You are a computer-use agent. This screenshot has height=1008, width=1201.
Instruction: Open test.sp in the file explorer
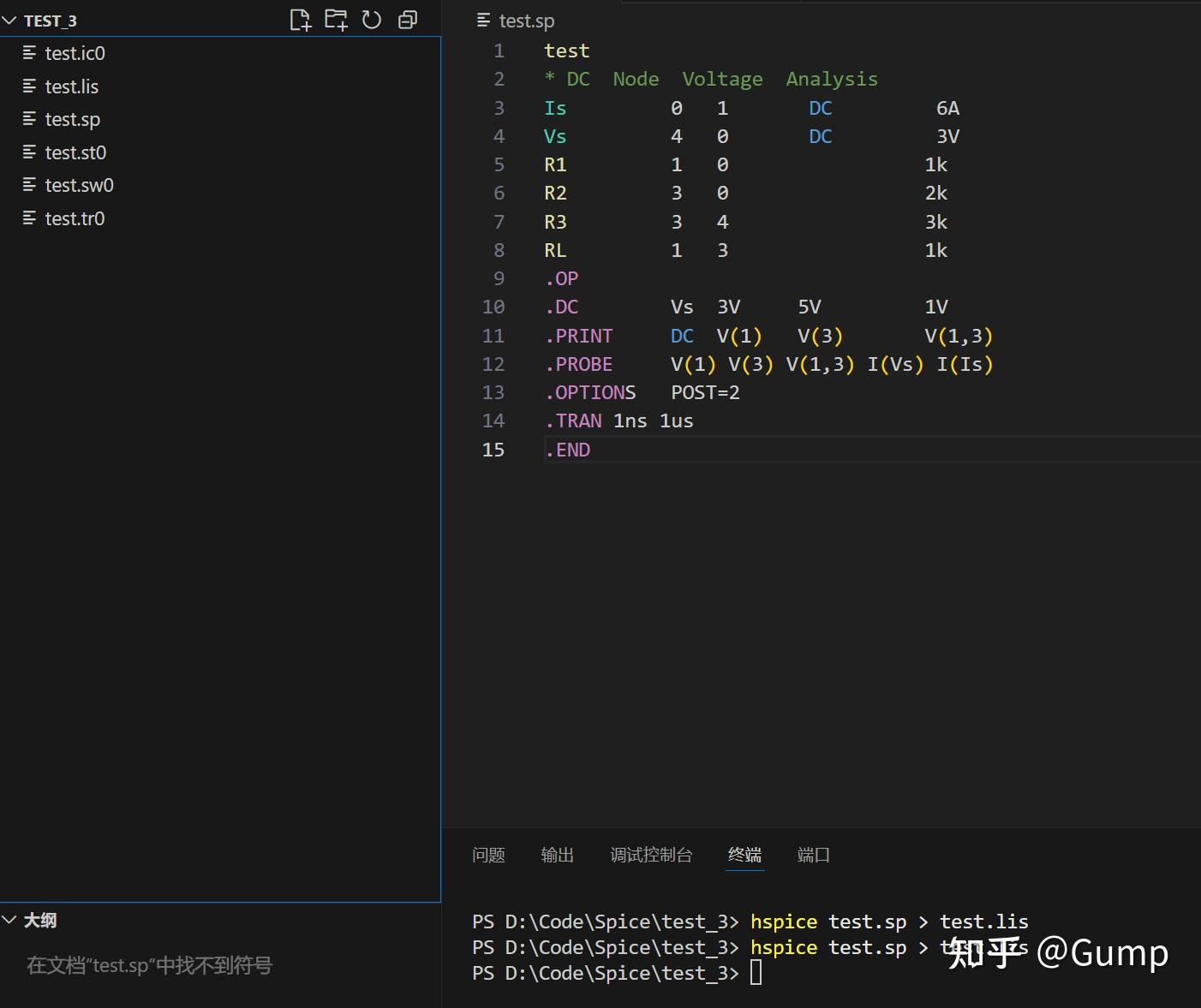pos(73,120)
